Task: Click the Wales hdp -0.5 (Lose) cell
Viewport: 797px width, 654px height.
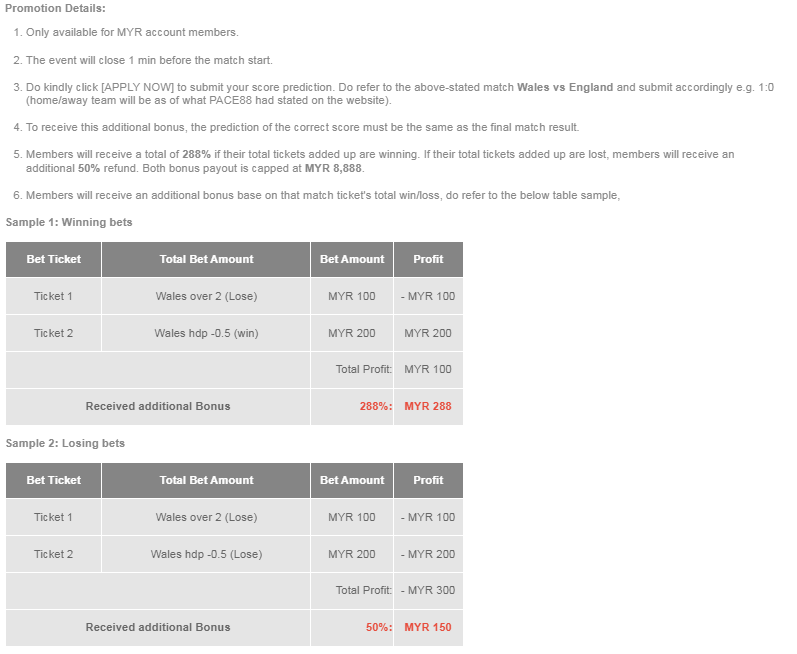Action: pos(206,554)
